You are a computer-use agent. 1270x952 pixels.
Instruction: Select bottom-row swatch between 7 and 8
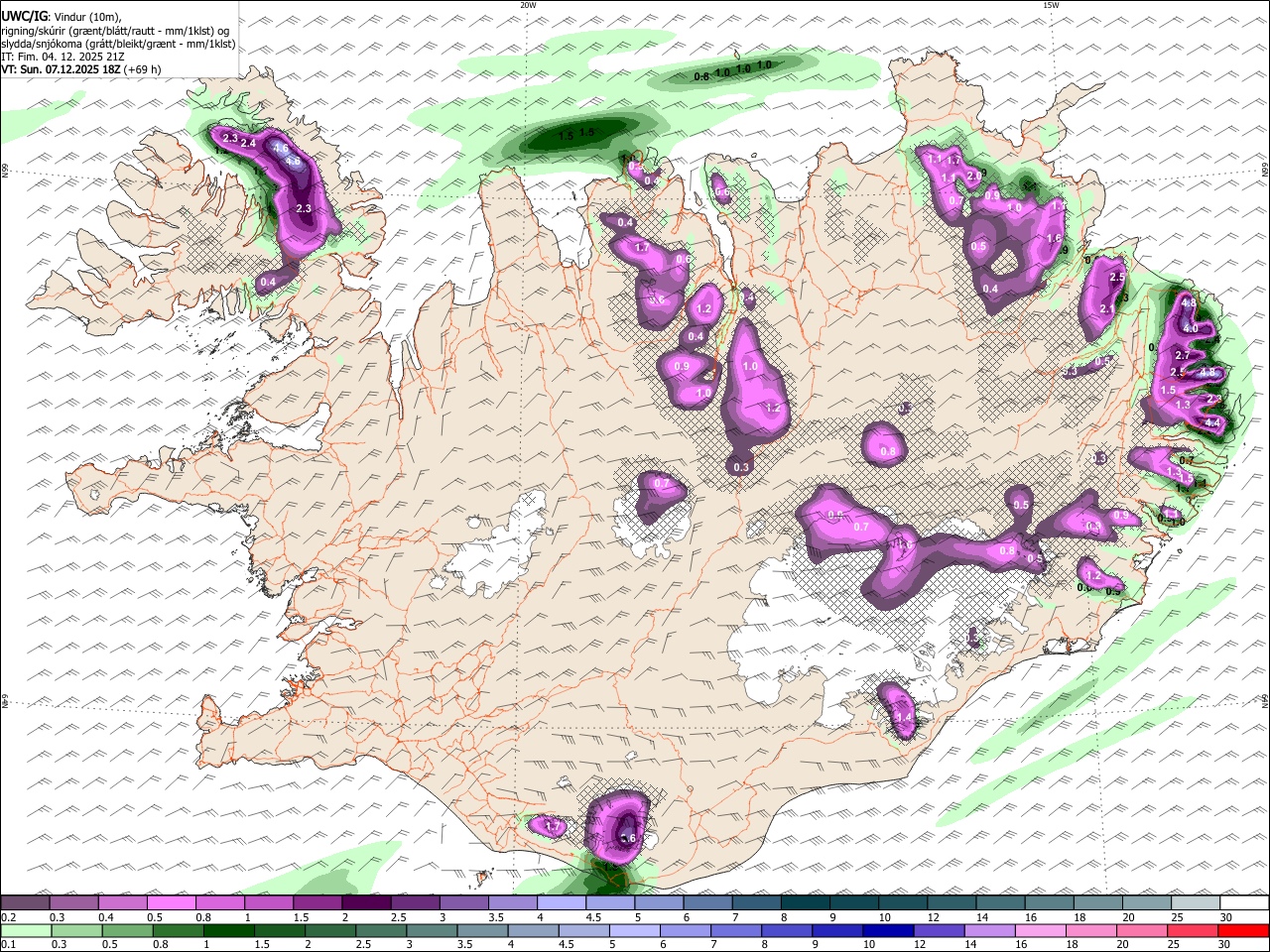tap(736, 931)
